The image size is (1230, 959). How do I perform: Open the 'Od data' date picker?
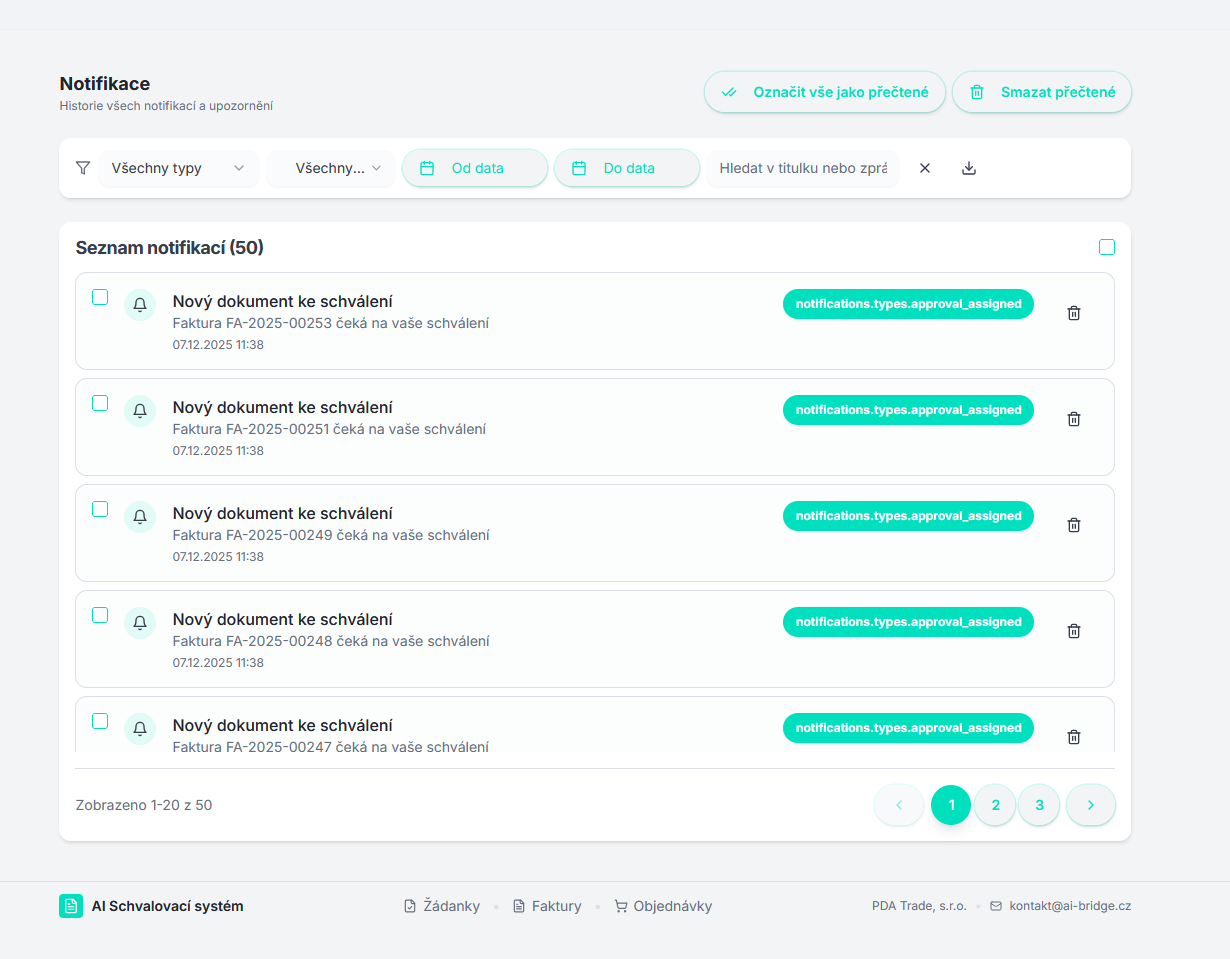[x=475, y=168]
